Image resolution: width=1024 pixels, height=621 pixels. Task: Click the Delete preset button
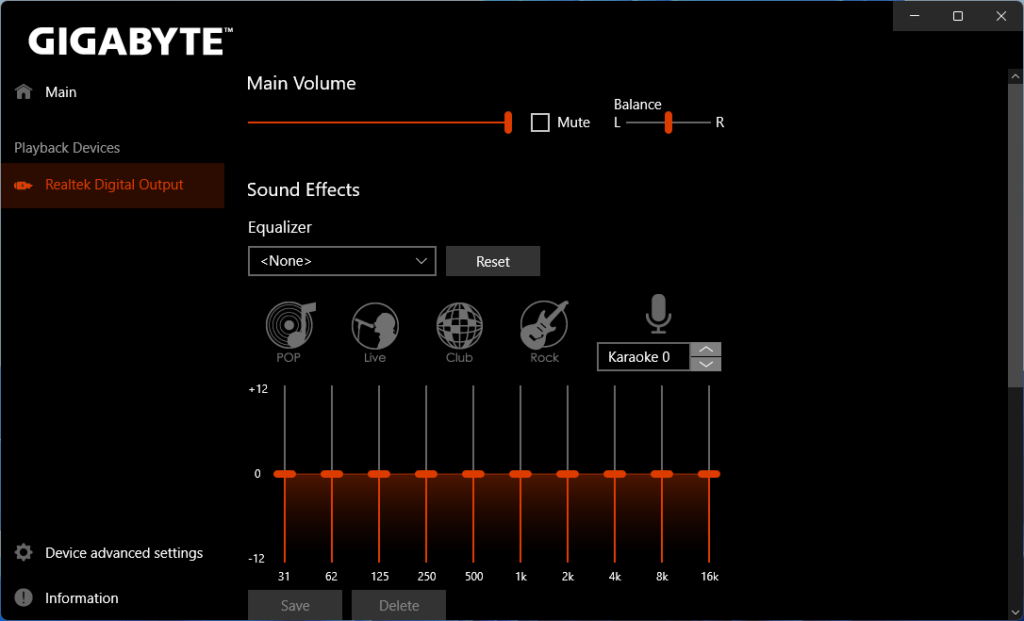pos(398,606)
